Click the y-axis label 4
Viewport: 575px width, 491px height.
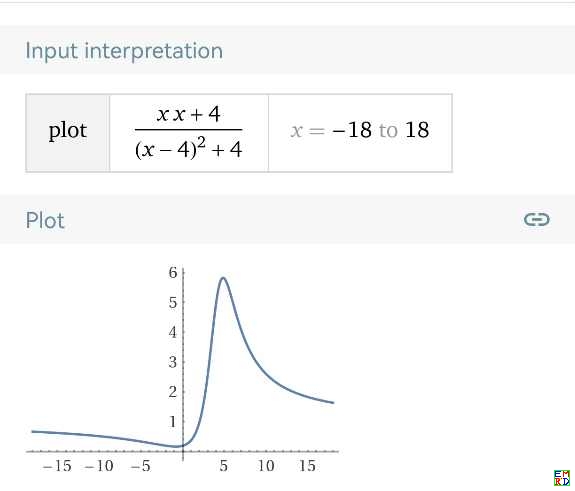173,332
